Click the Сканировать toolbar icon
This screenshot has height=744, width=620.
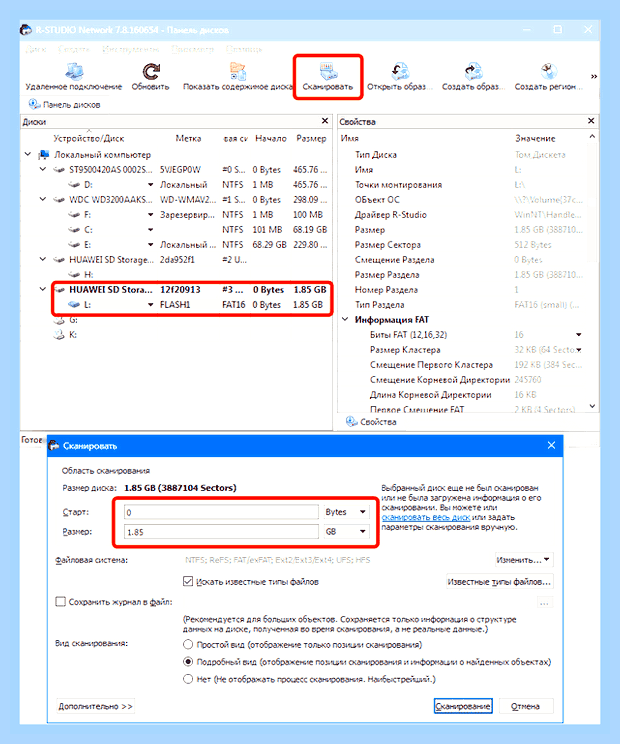click(328, 72)
